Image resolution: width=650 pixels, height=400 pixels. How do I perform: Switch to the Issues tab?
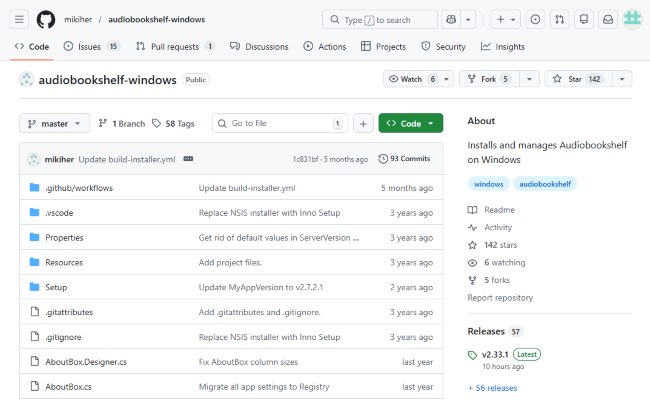point(92,47)
